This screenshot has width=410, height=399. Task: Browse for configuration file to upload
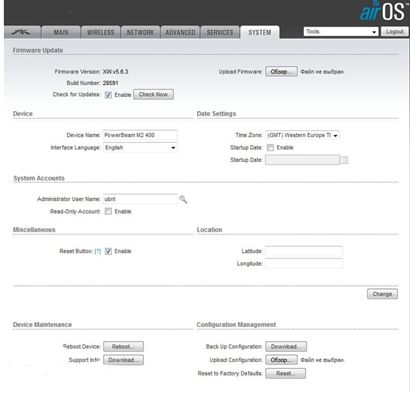[x=281, y=360]
